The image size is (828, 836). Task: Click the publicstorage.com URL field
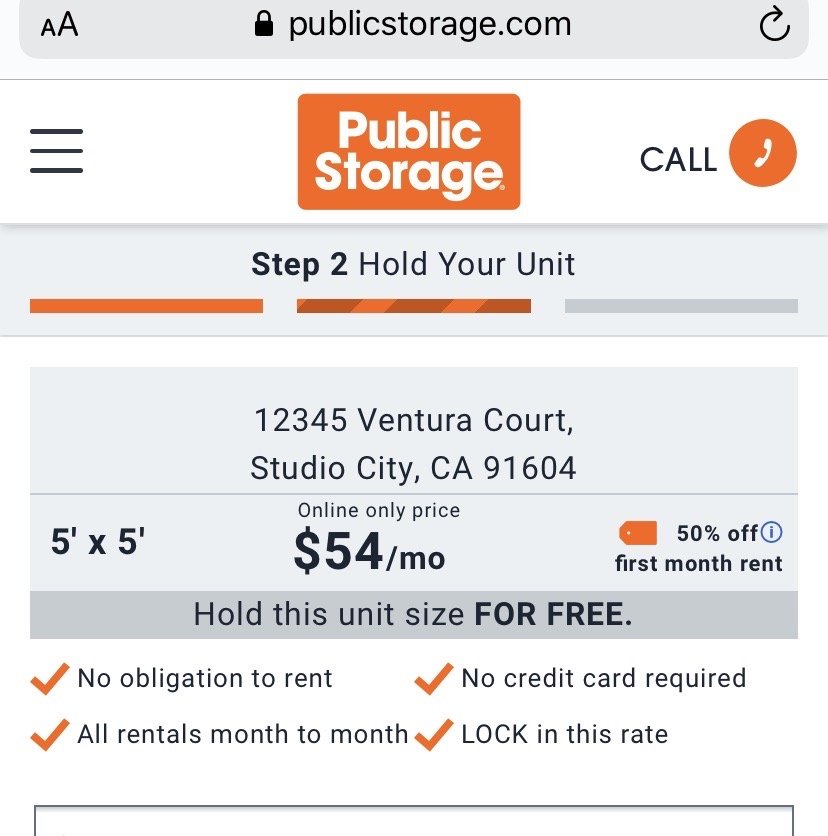coord(430,25)
